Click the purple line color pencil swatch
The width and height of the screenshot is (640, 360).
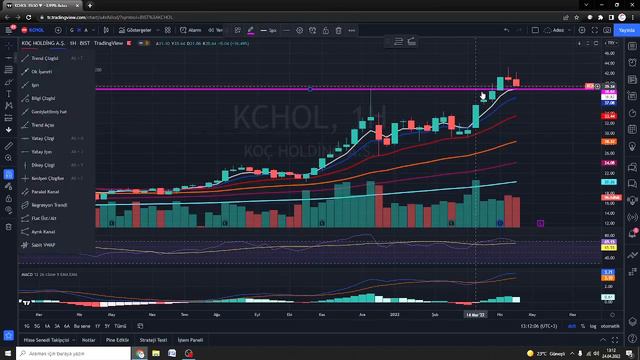coord(251,30)
